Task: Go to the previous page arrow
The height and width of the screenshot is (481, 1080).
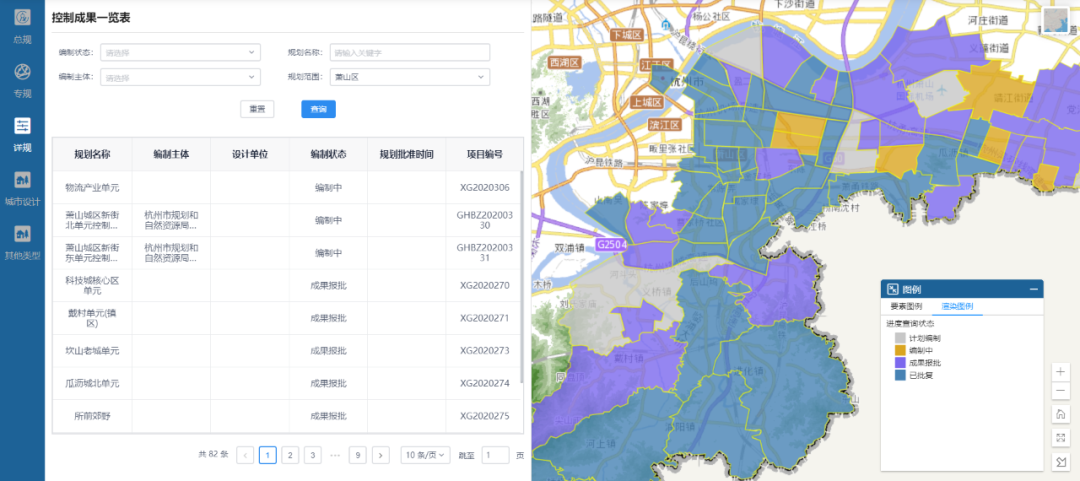Action: pos(245,455)
